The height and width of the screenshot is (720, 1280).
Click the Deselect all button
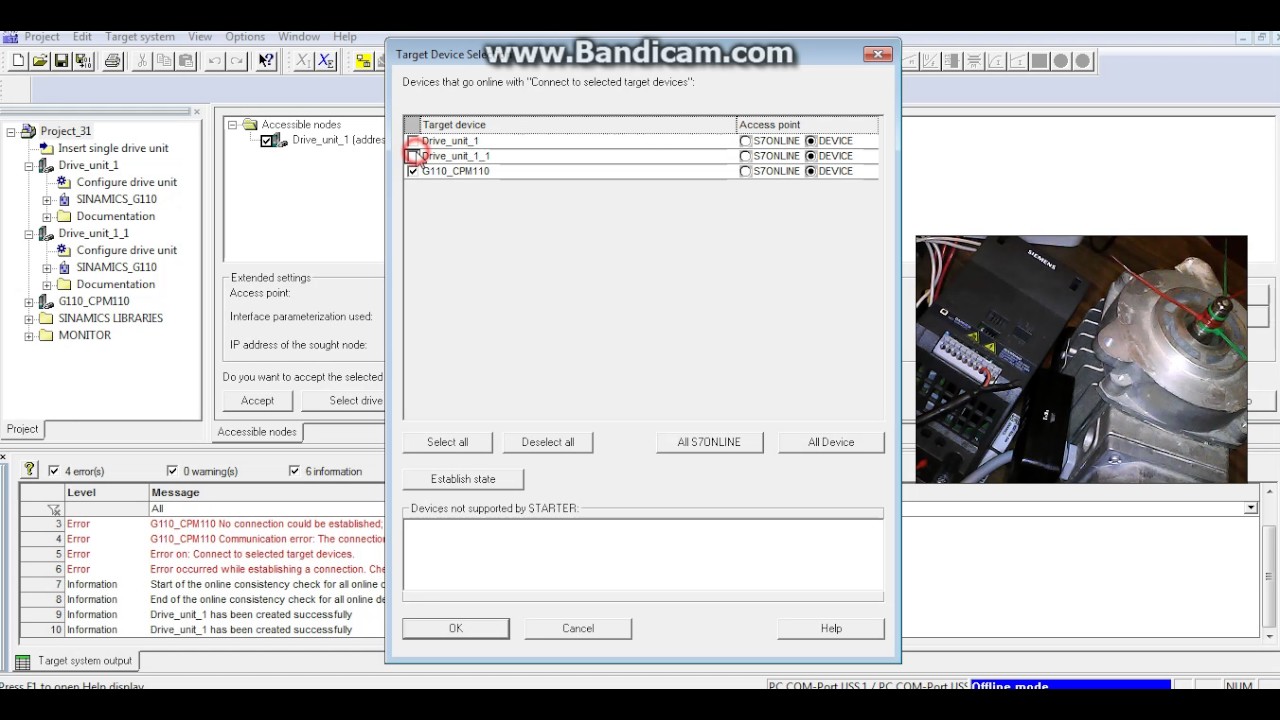pos(548,442)
